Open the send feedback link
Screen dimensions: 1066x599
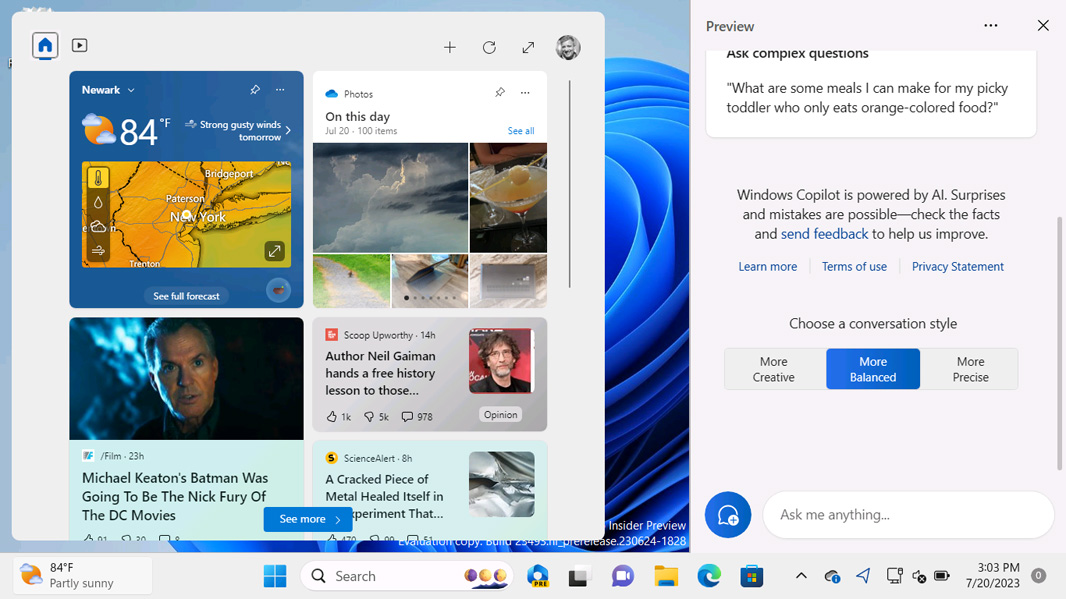pos(824,234)
